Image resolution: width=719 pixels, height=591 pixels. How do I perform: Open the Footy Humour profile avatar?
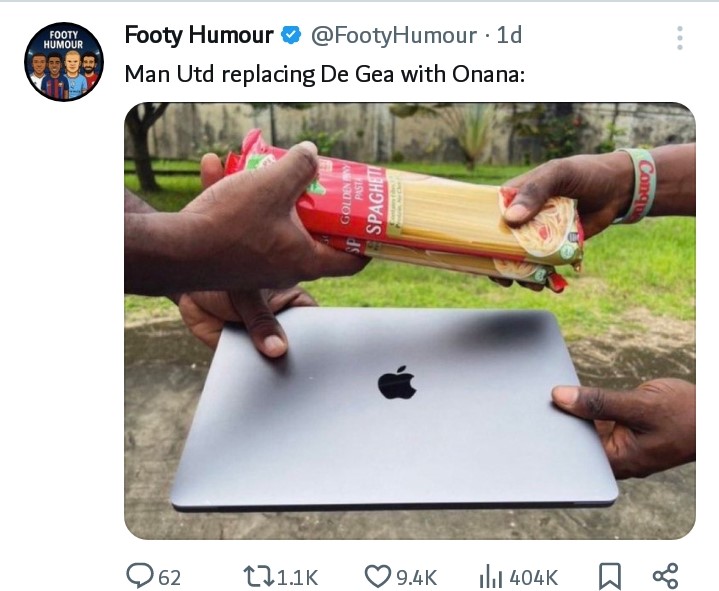64,61
